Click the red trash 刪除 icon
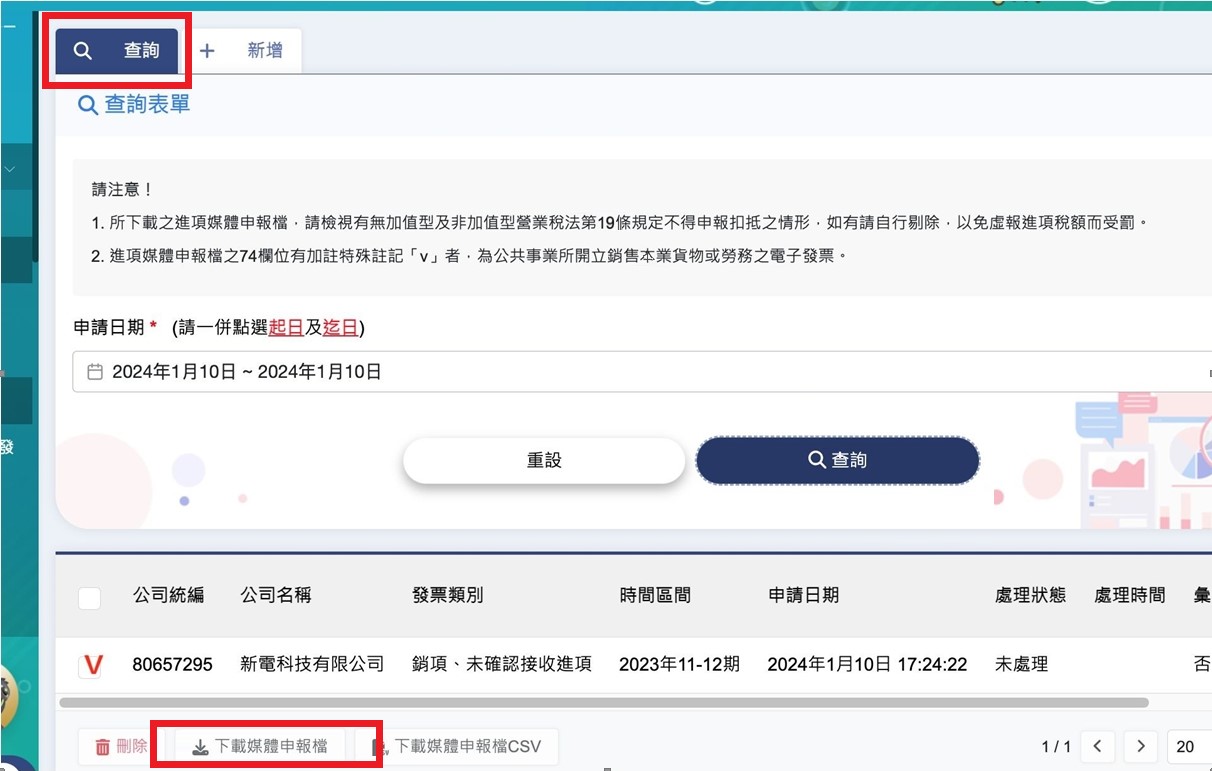The width and height of the screenshot is (1212, 771). 102,747
